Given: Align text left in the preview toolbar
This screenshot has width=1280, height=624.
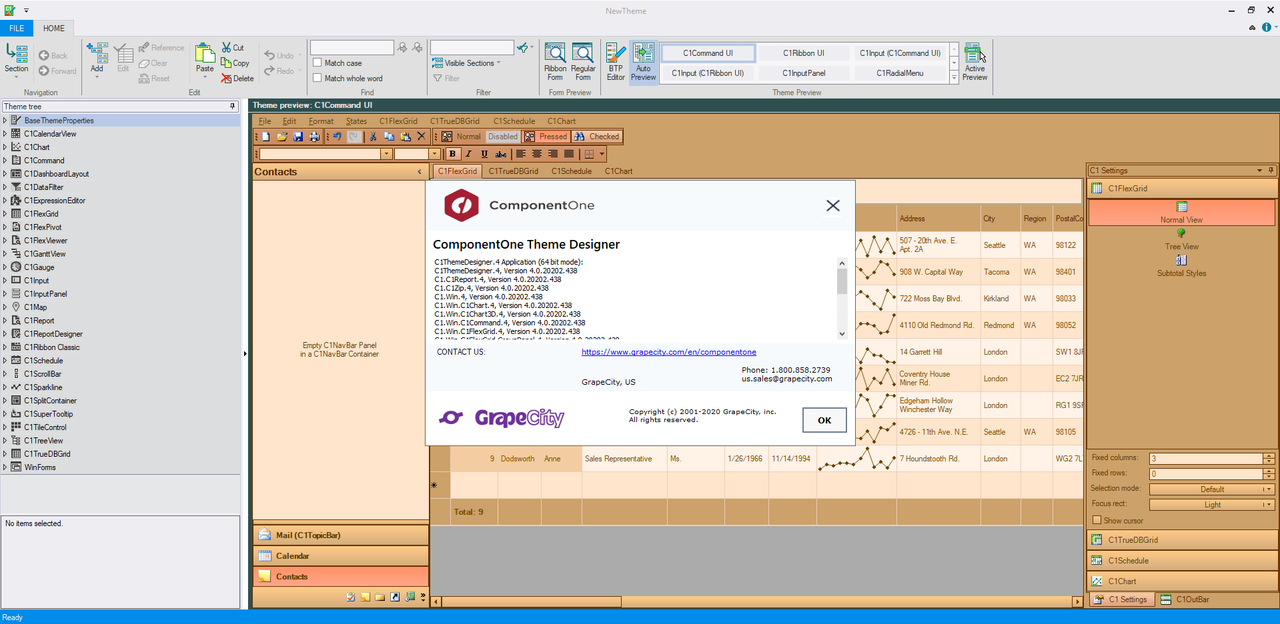Looking at the screenshot, I should tap(521, 154).
